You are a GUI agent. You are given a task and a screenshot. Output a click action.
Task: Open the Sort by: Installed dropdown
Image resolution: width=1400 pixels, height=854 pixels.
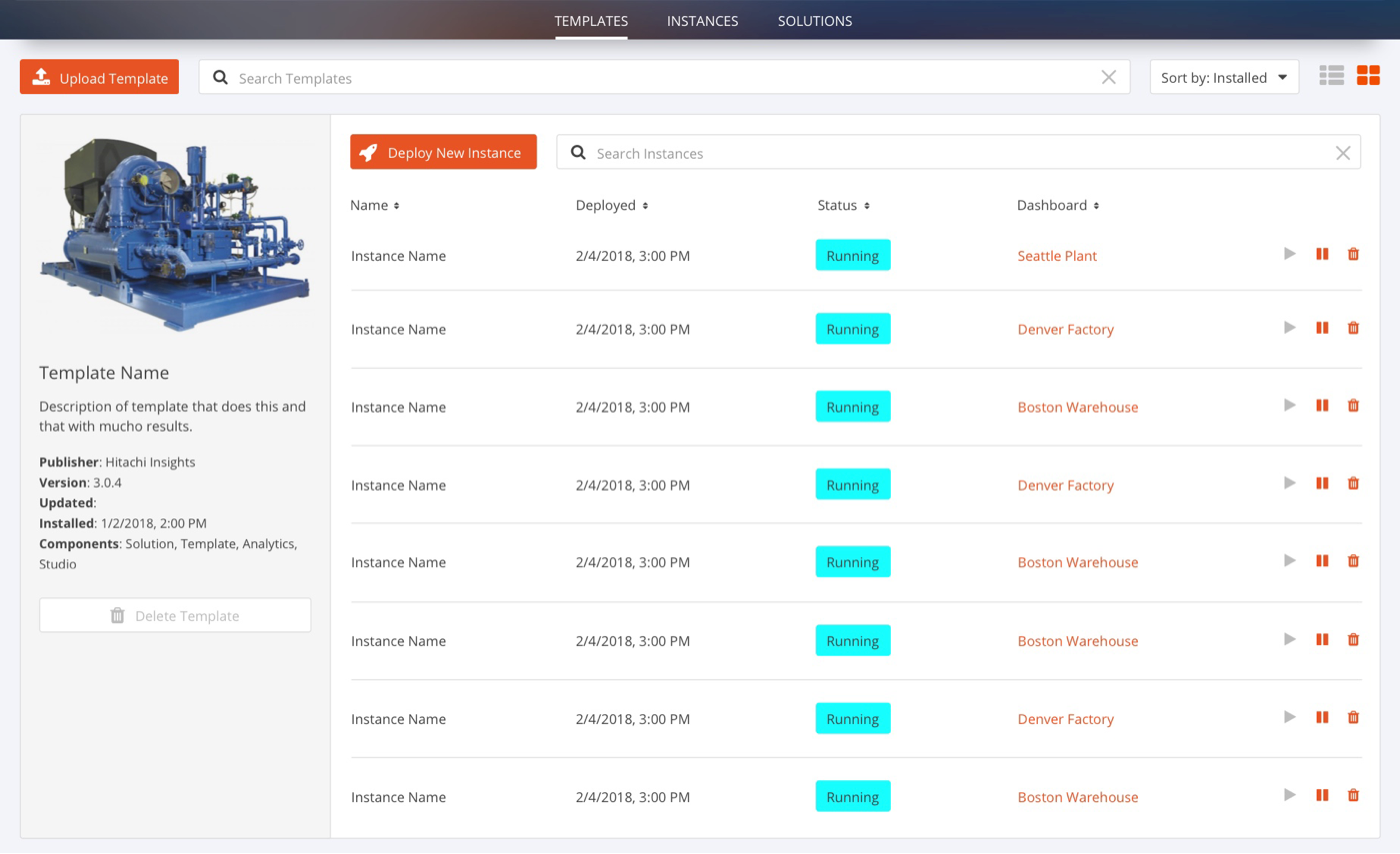[1224, 77]
